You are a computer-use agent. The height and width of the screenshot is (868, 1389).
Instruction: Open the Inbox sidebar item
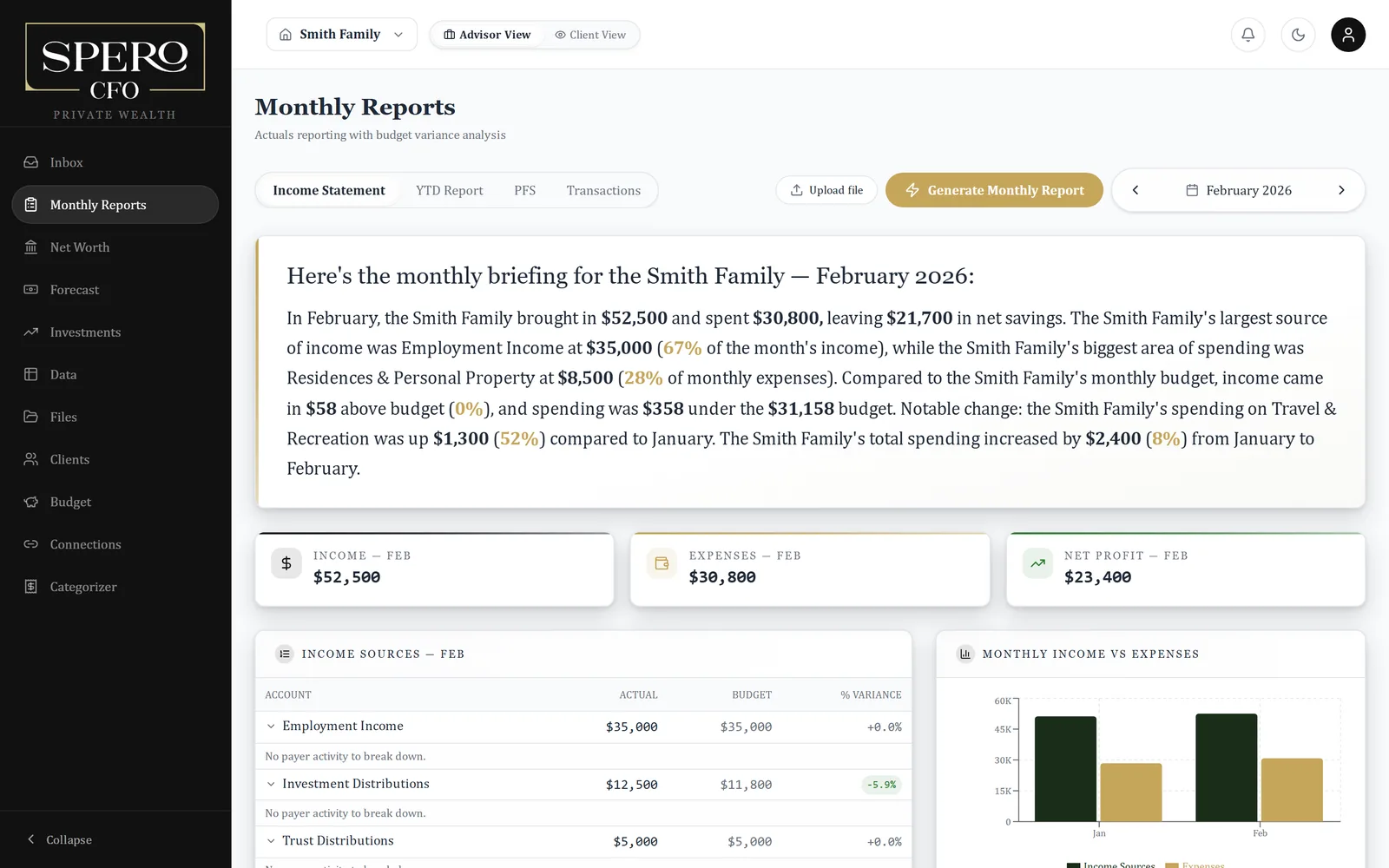pos(115,162)
